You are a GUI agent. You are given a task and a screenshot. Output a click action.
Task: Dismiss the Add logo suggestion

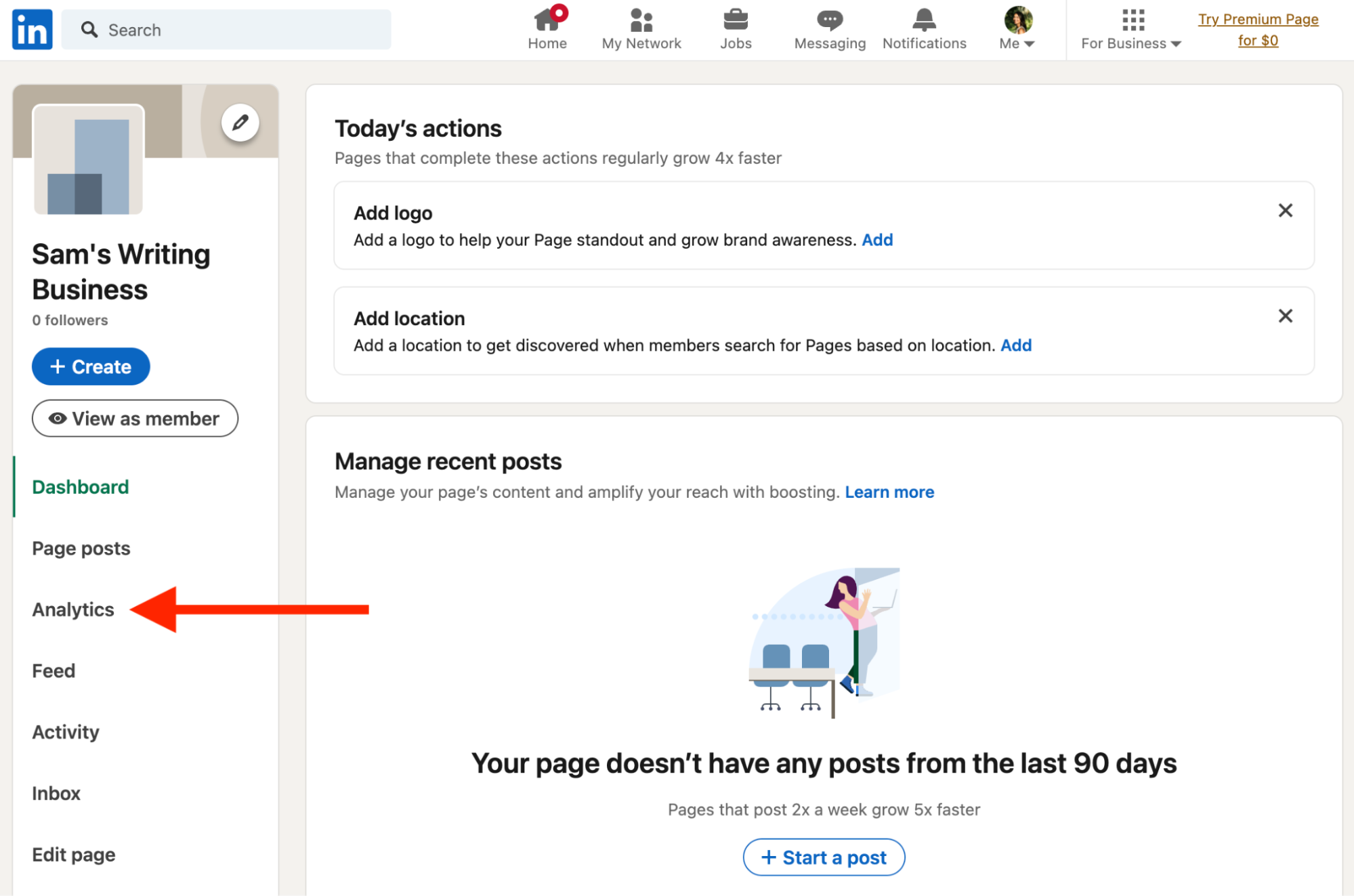pos(1285,210)
